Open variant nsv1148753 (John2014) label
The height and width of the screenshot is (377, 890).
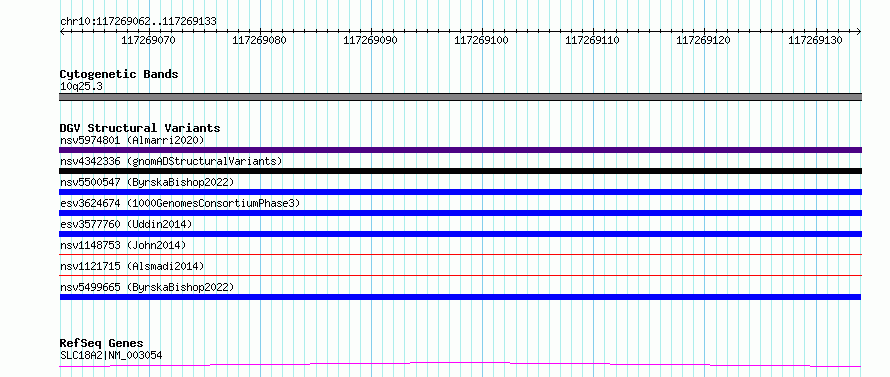point(123,245)
